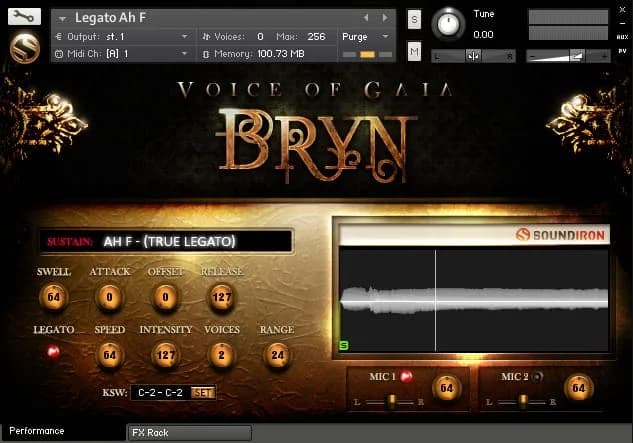Click the Sustain AH F articulation selector
The height and width of the screenshot is (443, 633).
[166, 241]
